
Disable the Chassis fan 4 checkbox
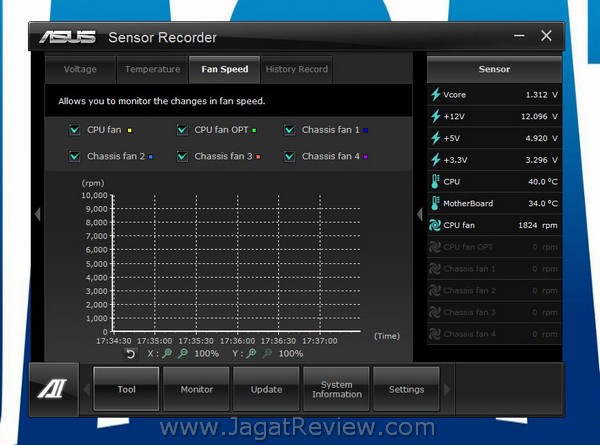click(290, 156)
